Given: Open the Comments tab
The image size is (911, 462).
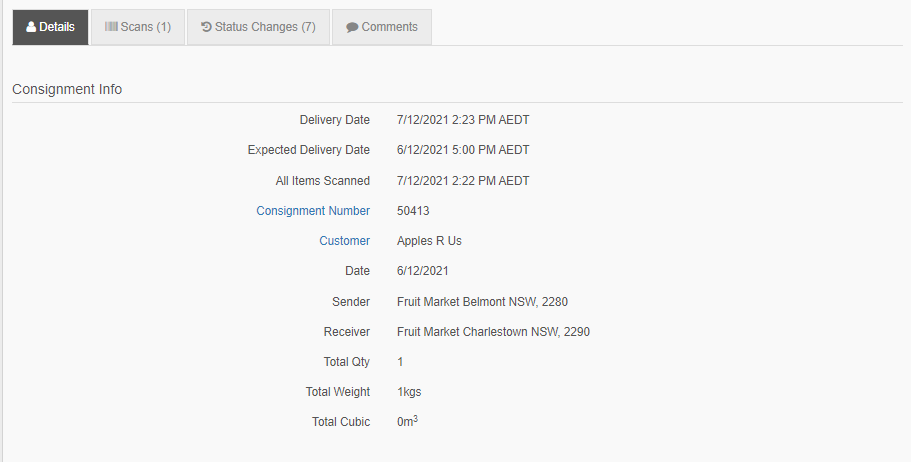Looking at the screenshot, I should coord(382,27).
